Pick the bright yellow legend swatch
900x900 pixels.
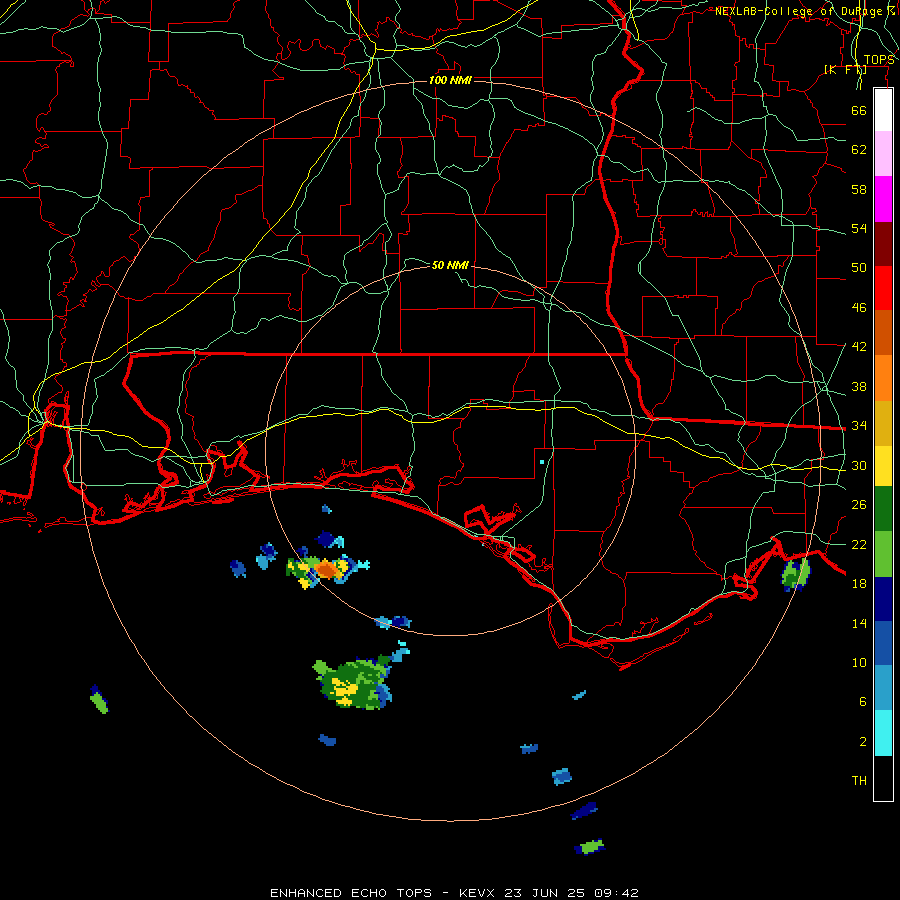coord(883,465)
